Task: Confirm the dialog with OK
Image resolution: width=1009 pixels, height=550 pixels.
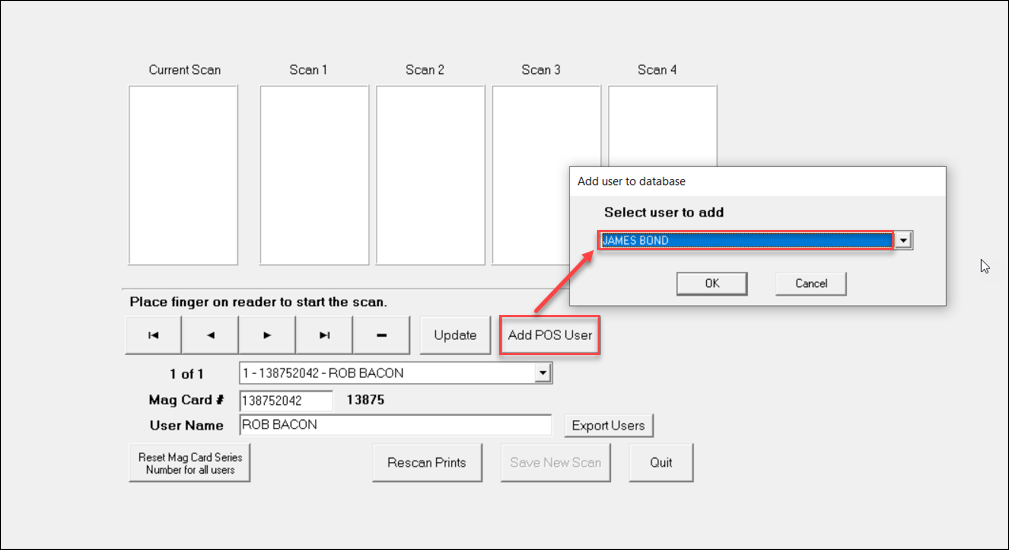Action: (x=712, y=284)
